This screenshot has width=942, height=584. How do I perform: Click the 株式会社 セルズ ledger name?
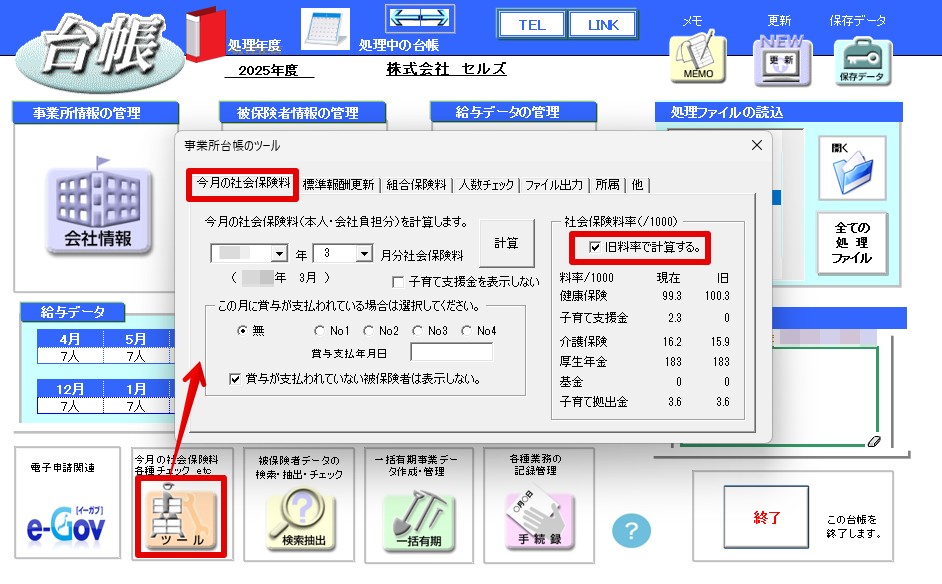(446, 68)
